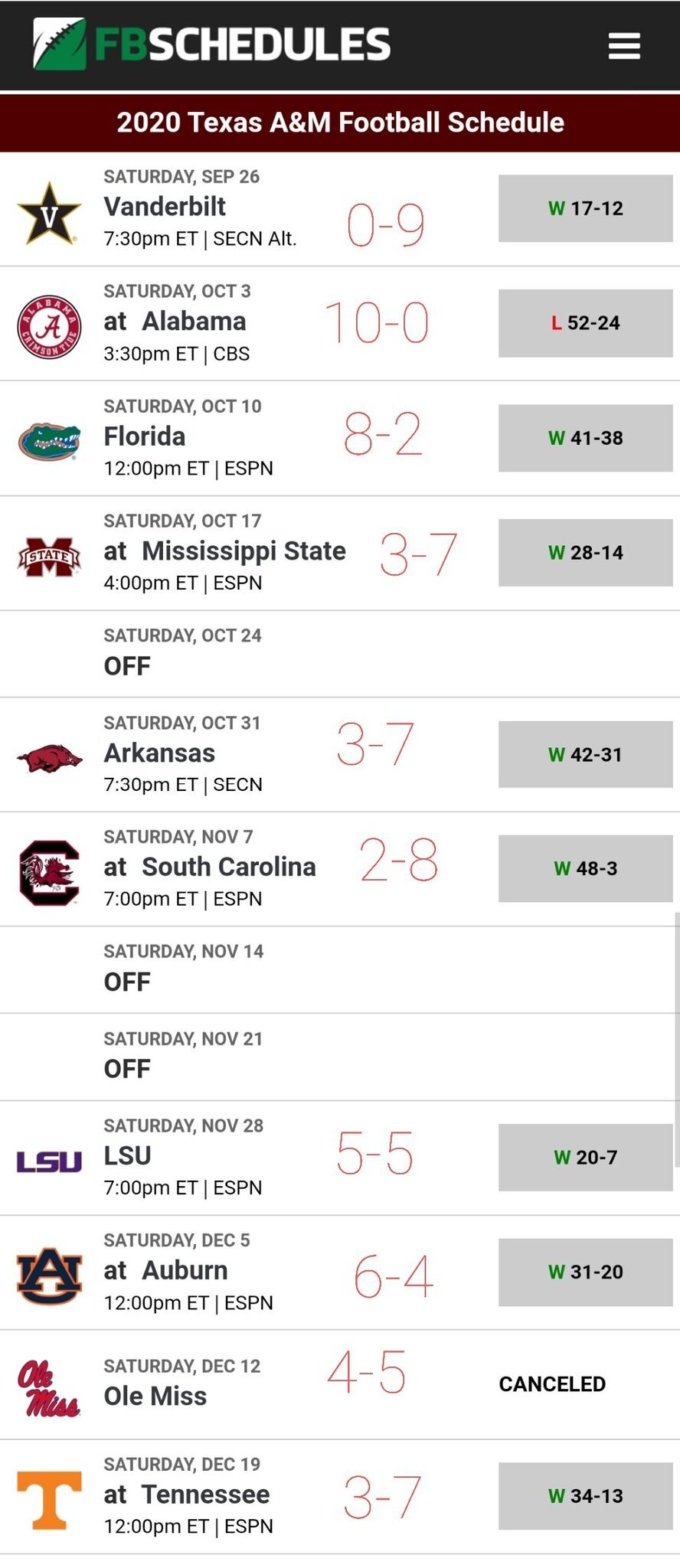The image size is (680, 1568).
Task: Click the Auburn logo
Action: pos(49,1276)
